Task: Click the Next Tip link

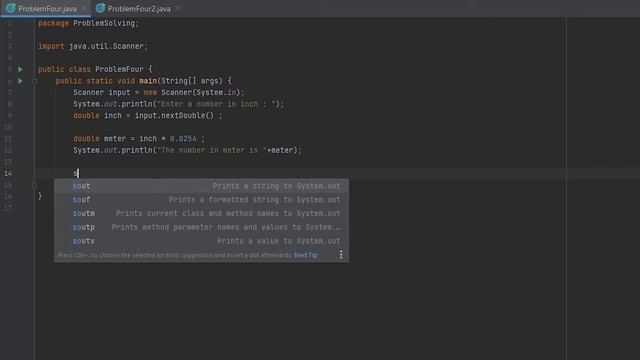Action: pyautogui.click(x=306, y=255)
